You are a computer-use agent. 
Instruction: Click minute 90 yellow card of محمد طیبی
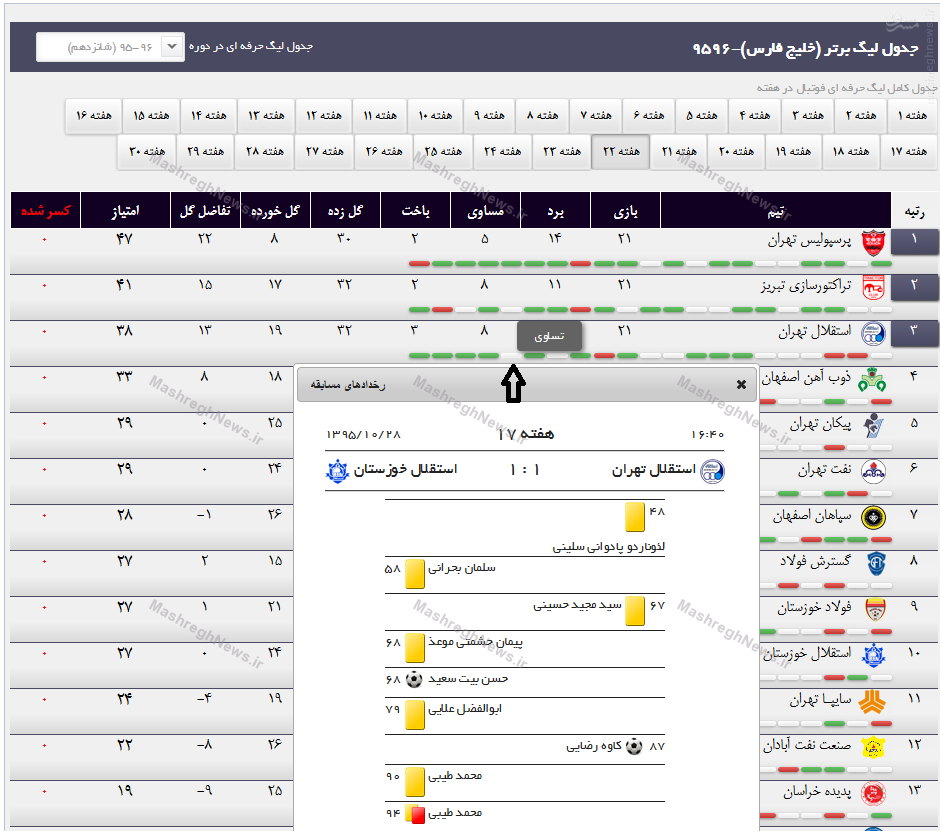(415, 782)
